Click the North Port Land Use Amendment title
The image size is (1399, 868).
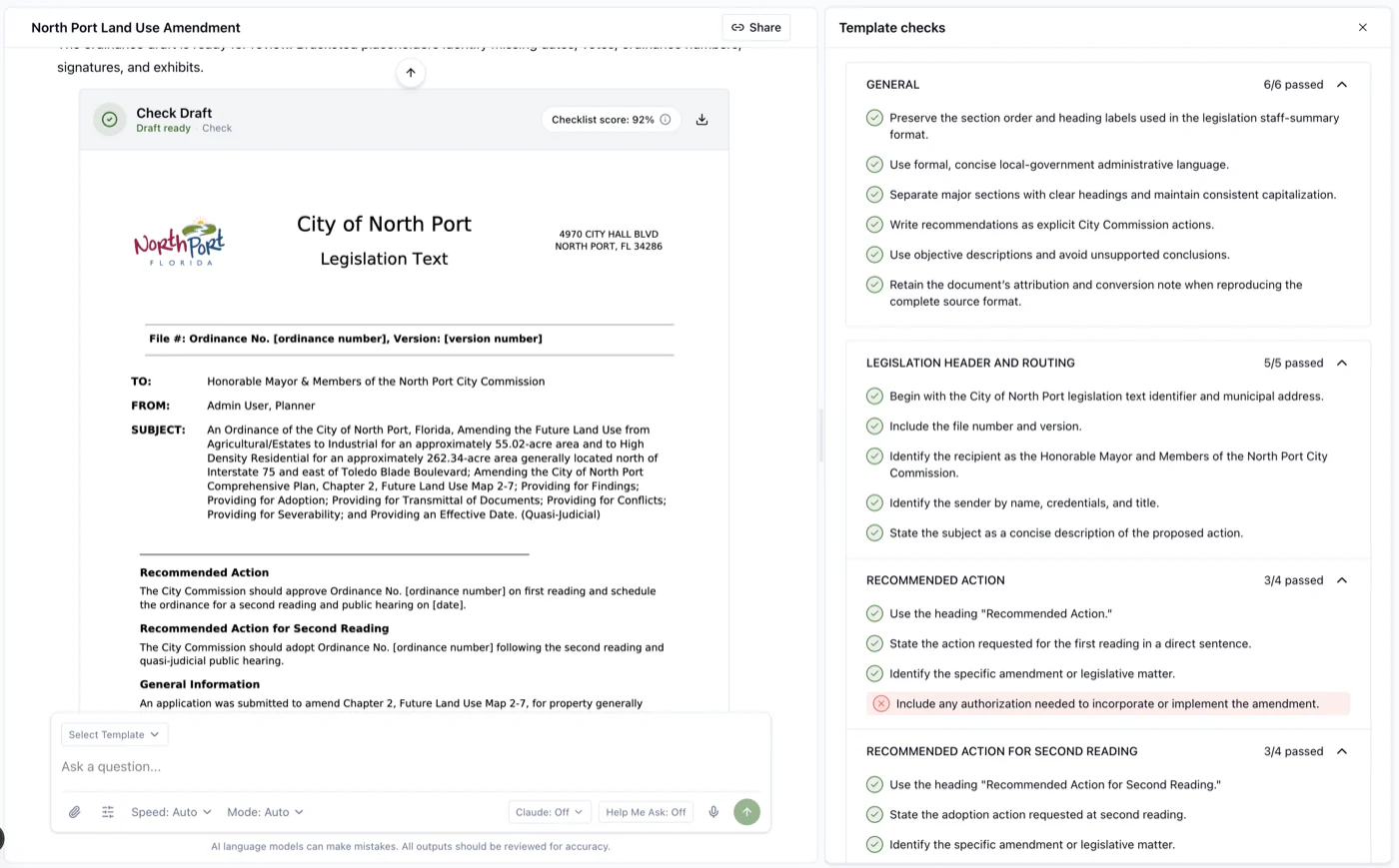[x=136, y=27]
